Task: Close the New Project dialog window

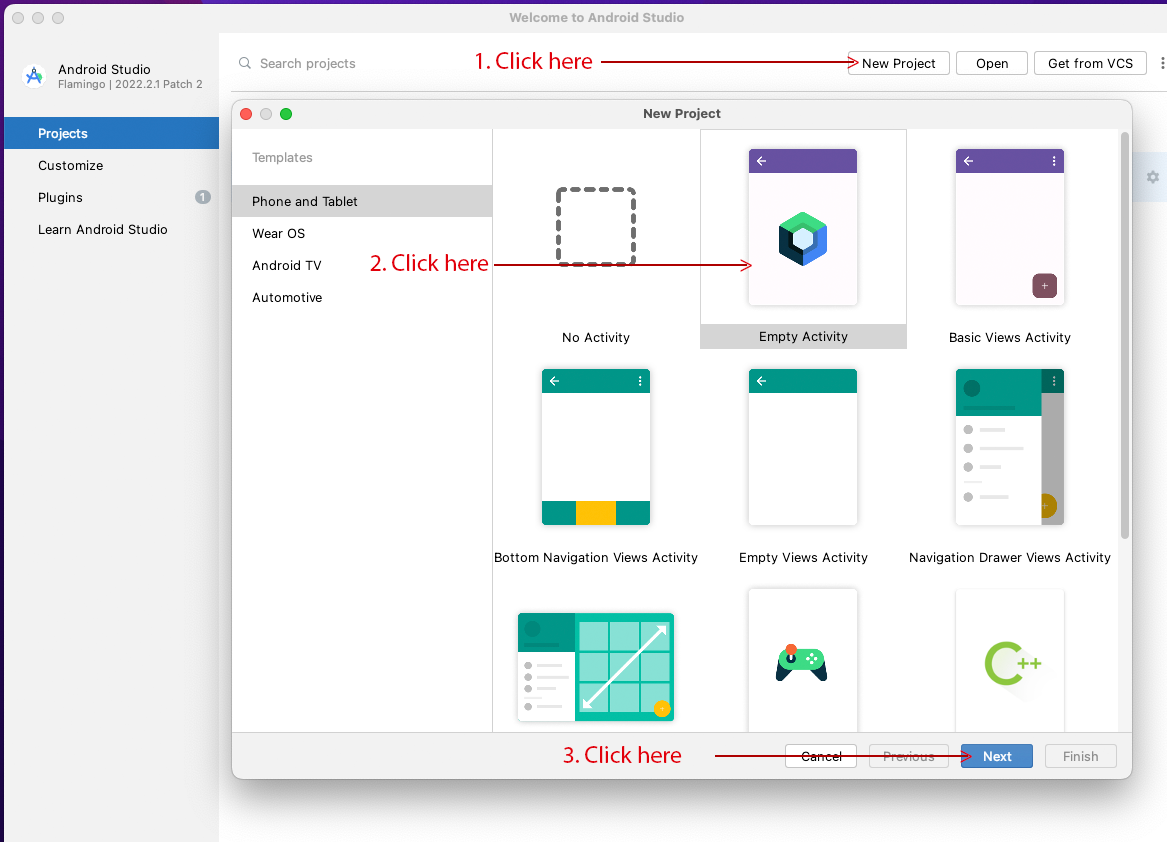Action: pyautogui.click(x=246, y=114)
